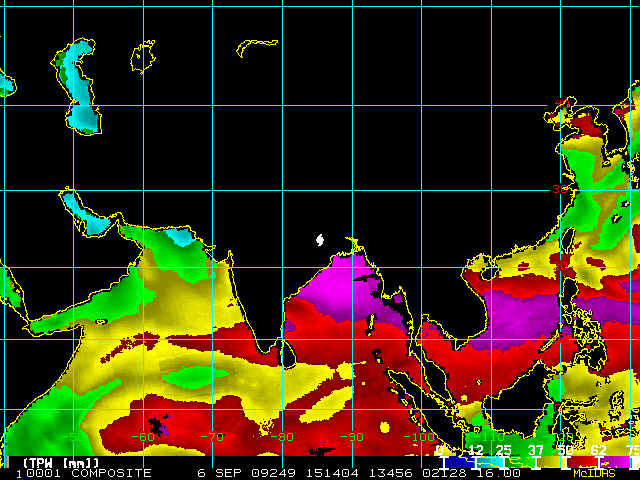Screen dimensions: 640x480
Task: Click the McIDAS label at bottom right
Action: pyautogui.click(x=594, y=473)
